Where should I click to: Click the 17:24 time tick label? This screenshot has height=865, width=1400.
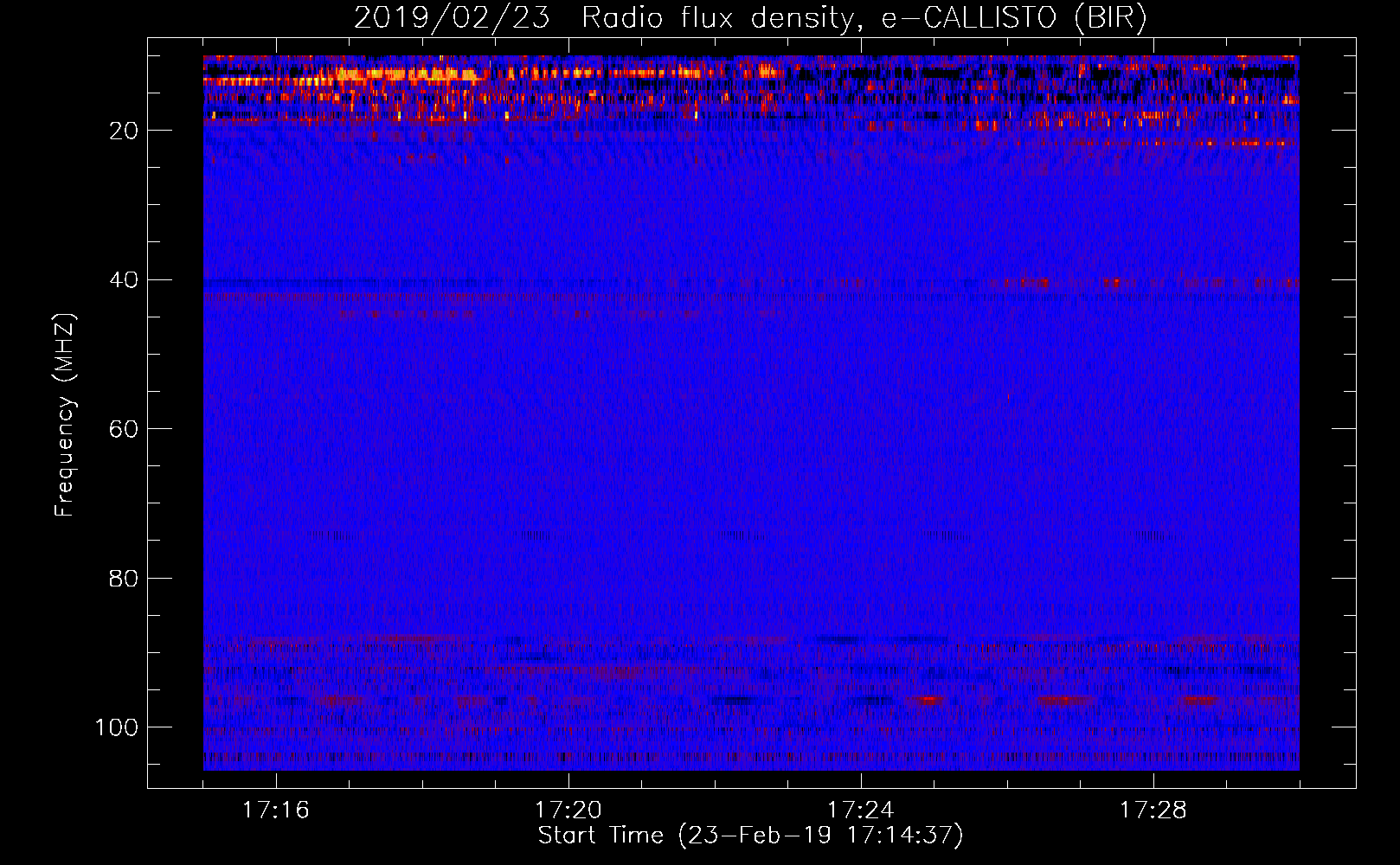click(x=860, y=811)
